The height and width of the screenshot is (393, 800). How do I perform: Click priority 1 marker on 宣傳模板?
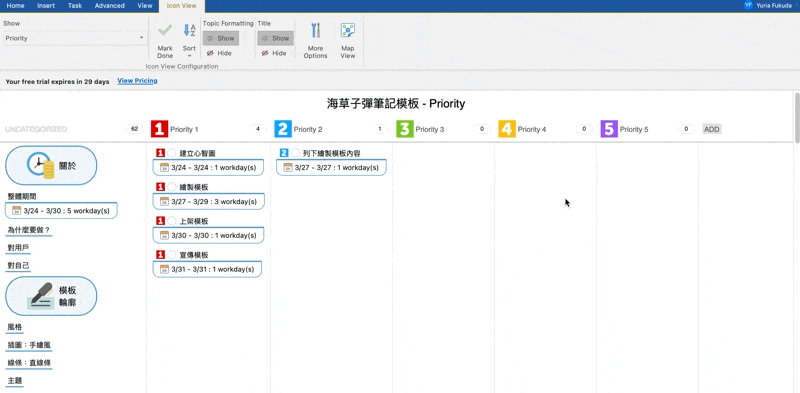(160, 255)
